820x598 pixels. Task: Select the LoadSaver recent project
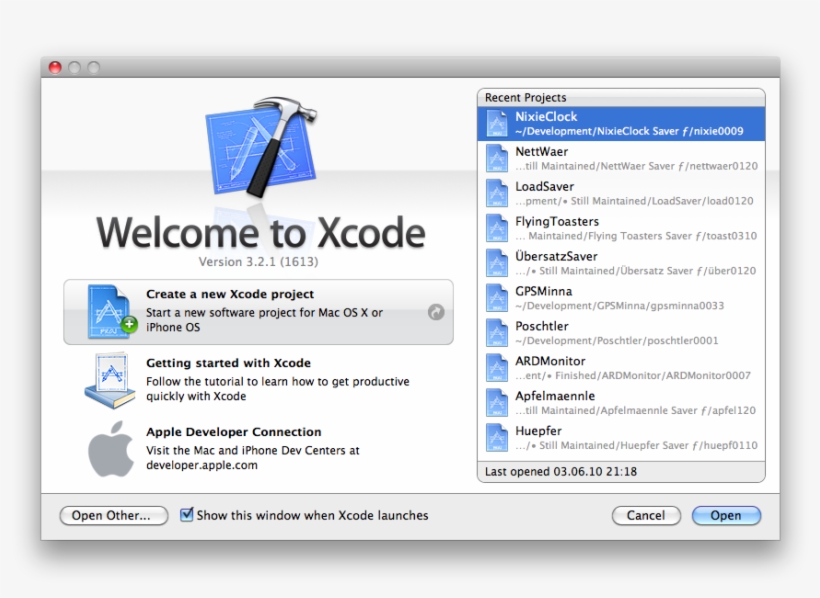pyautogui.click(x=621, y=194)
